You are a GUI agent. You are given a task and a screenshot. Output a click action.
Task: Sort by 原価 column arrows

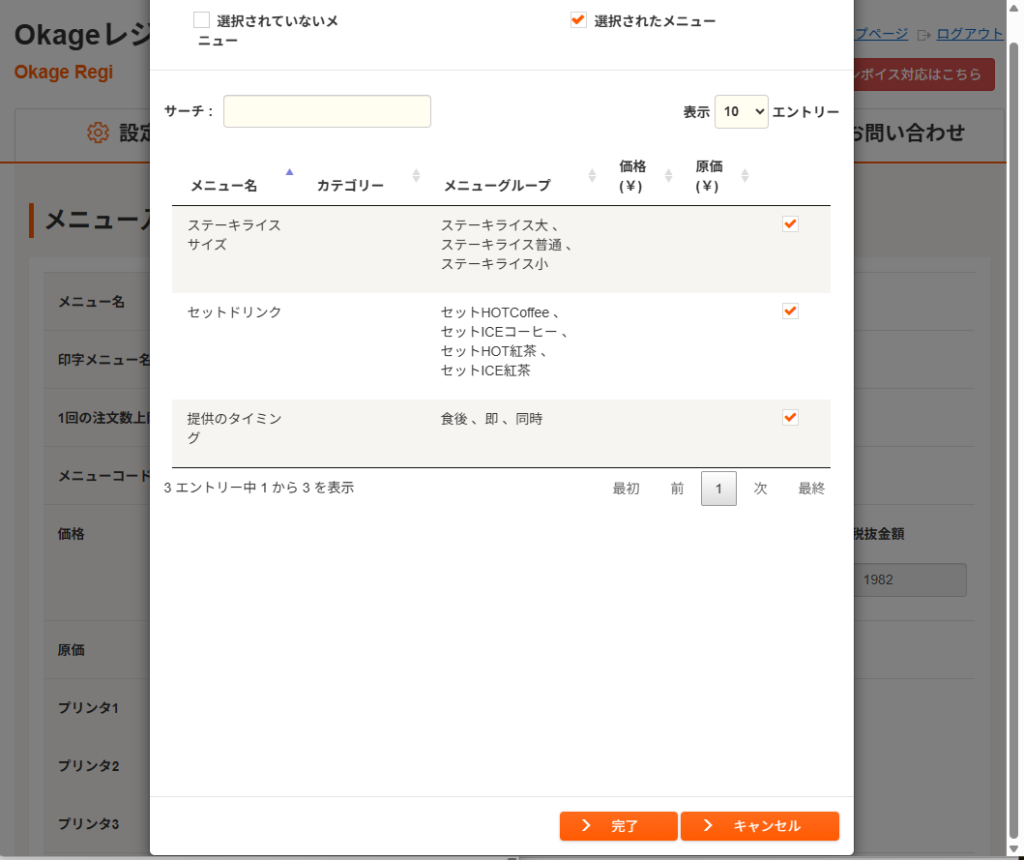coord(744,176)
